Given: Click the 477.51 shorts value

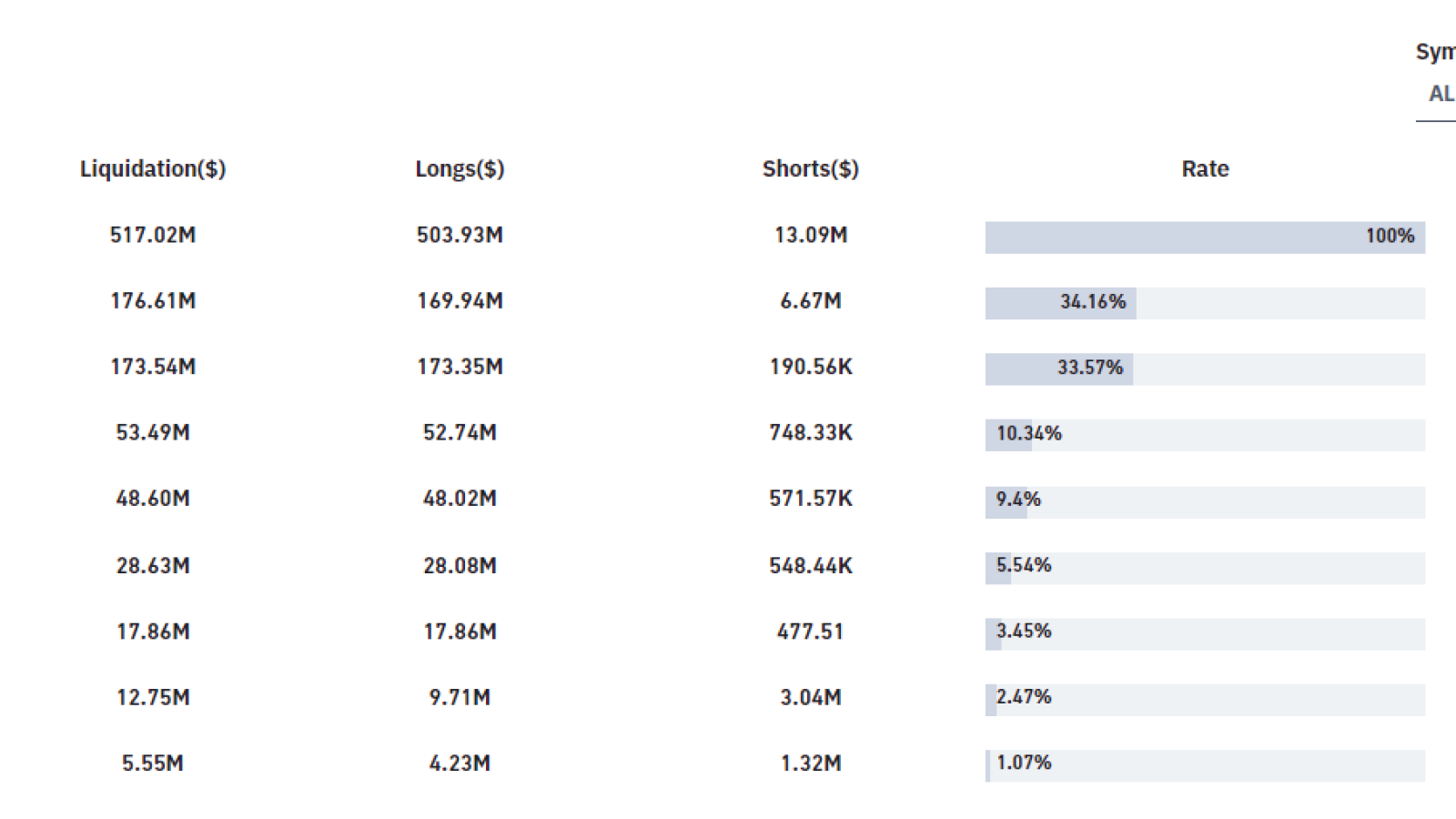Looking at the screenshot, I should [x=811, y=632].
